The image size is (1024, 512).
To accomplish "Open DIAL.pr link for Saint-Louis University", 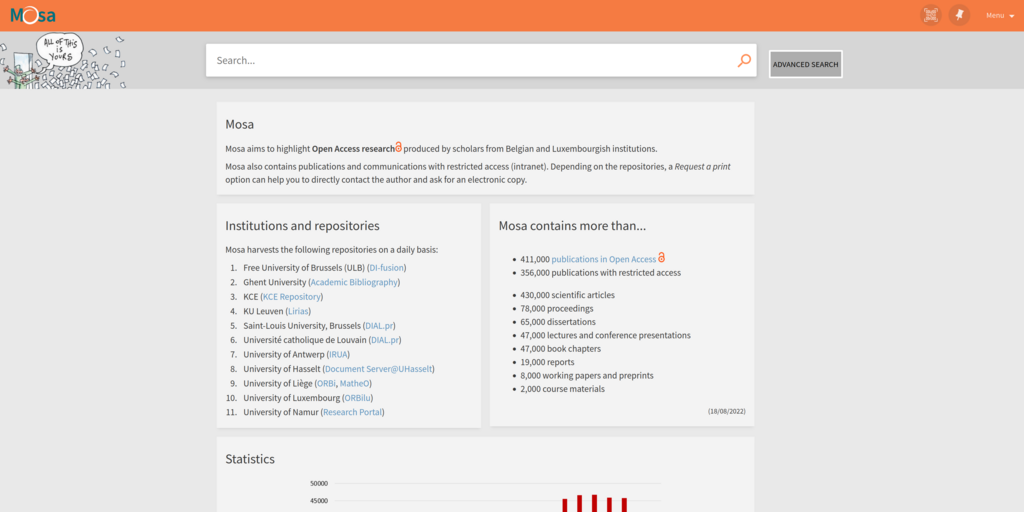I will [x=380, y=325].
